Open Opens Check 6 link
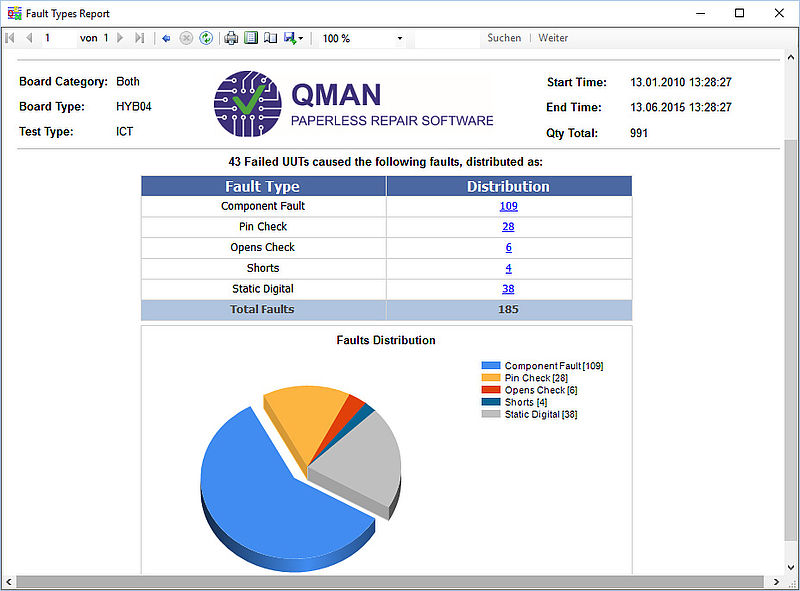800x591 pixels. [509, 248]
